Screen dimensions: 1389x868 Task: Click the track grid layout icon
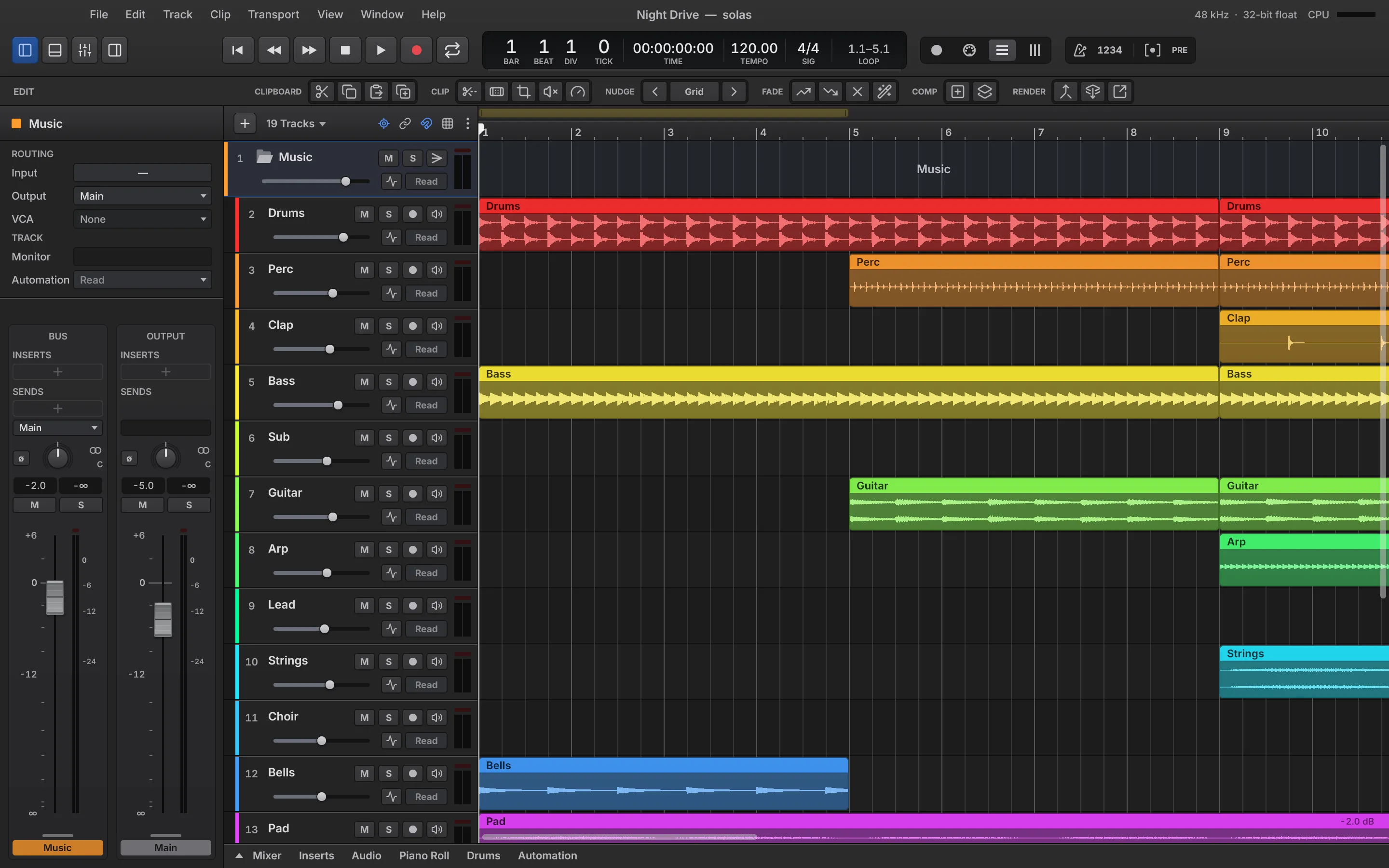[448, 123]
